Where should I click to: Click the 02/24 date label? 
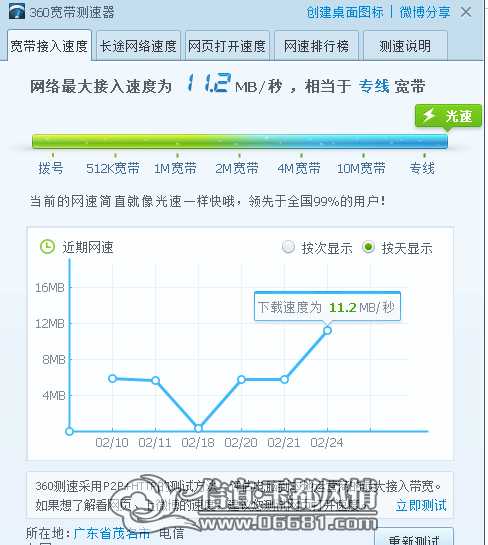(327, 442)
